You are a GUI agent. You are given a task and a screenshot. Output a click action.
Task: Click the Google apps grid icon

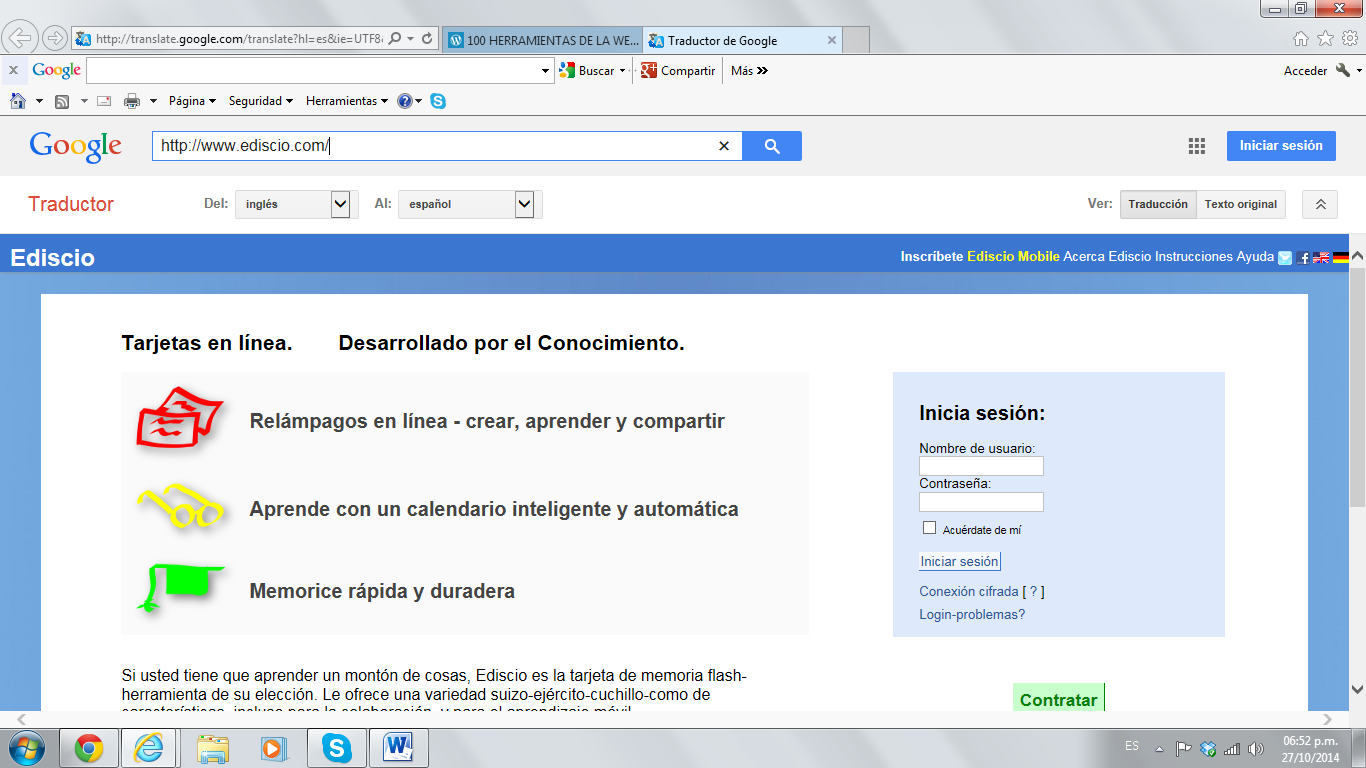point(1196,146)
